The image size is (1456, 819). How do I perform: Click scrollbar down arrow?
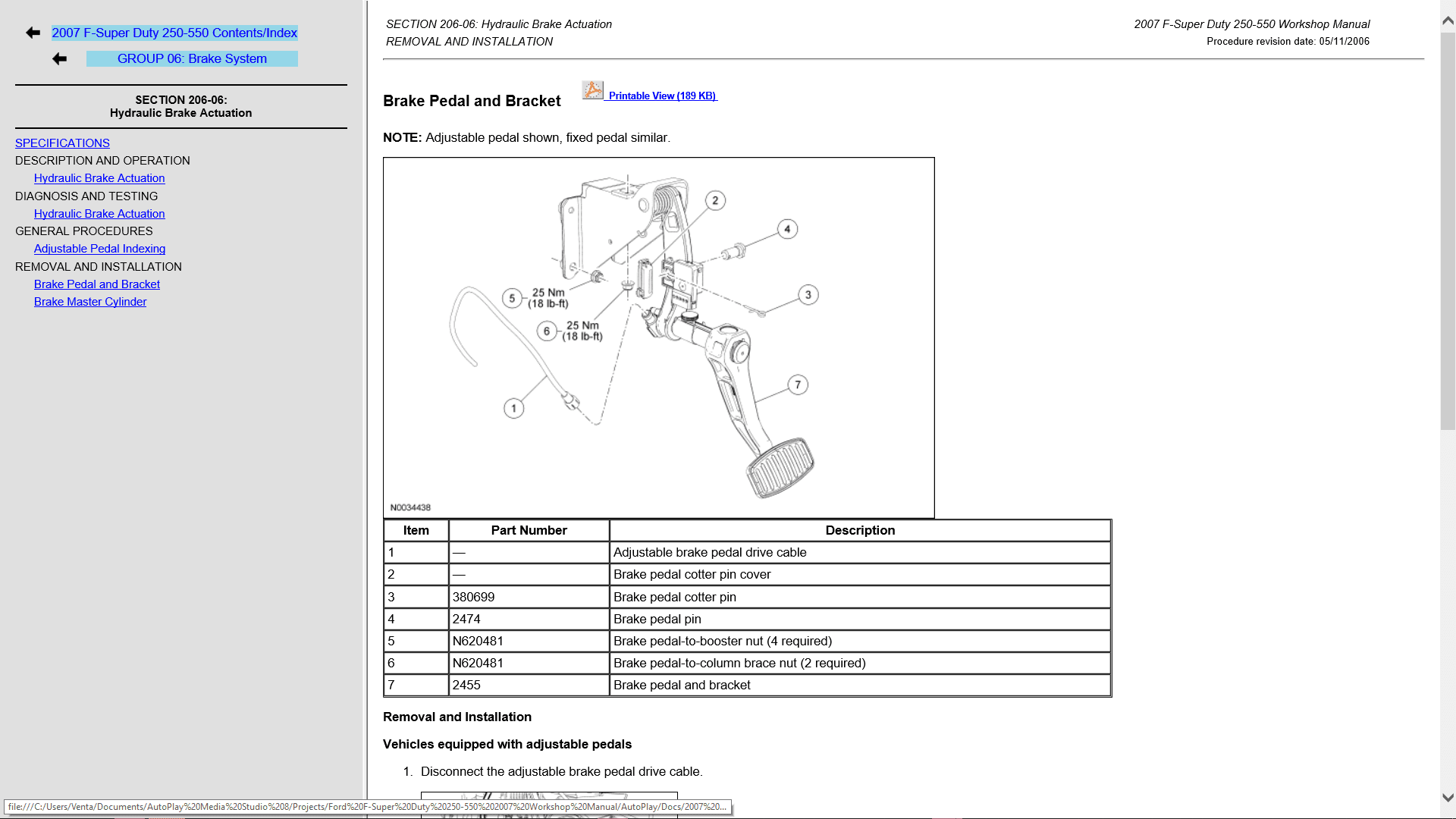1448,798
